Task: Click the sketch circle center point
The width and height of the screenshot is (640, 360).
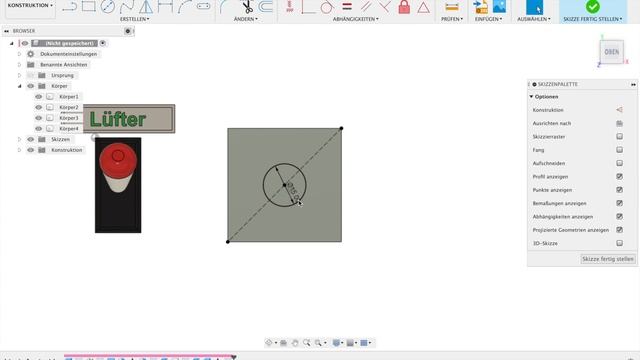Action: click(x=284, y=185)
